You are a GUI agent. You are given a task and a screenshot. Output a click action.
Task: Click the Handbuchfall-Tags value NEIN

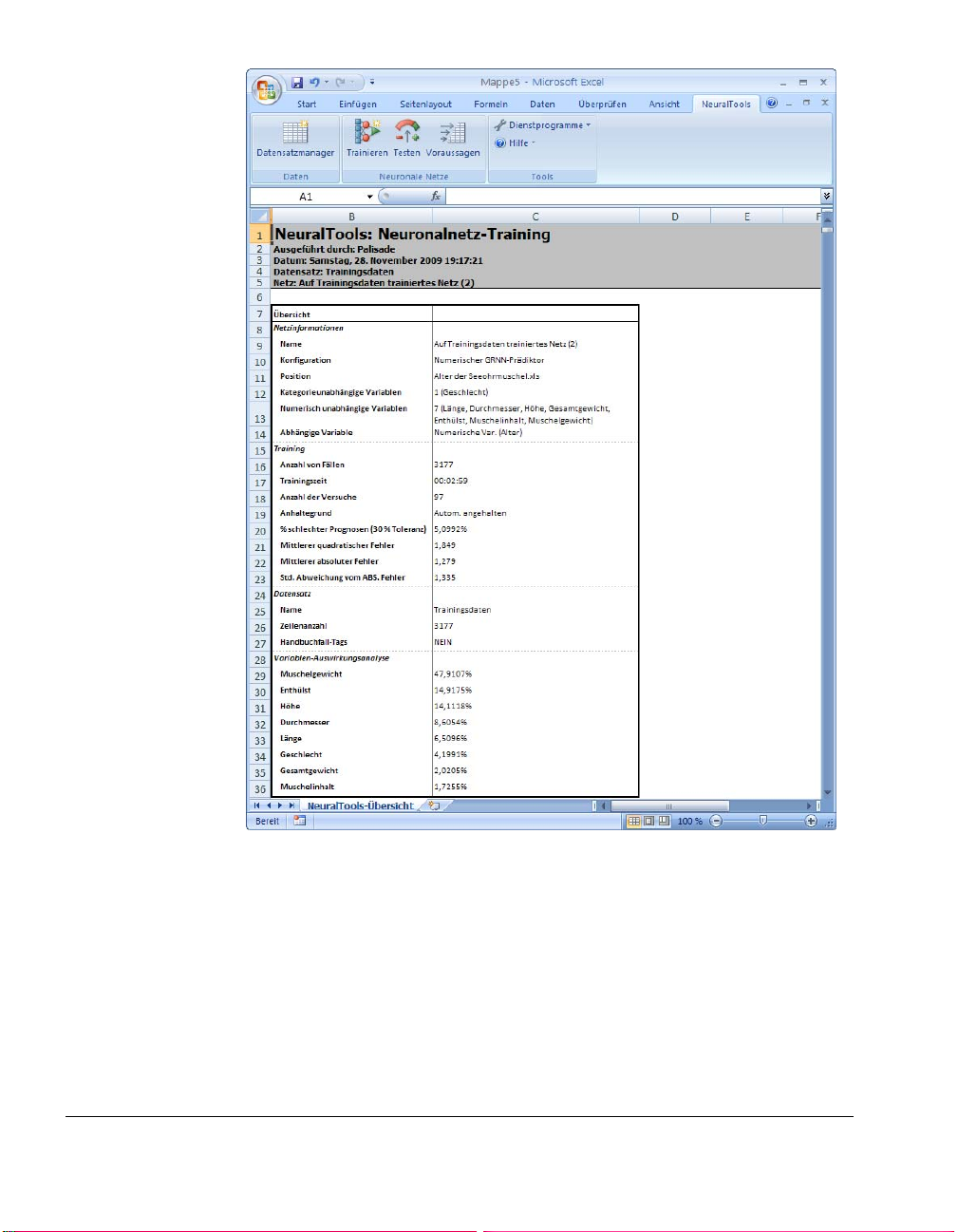point(443,642)
